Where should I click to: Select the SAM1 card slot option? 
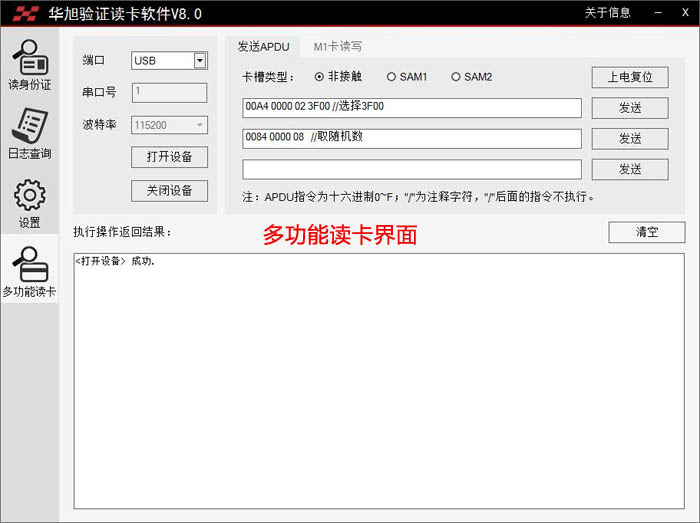(392, 77)
